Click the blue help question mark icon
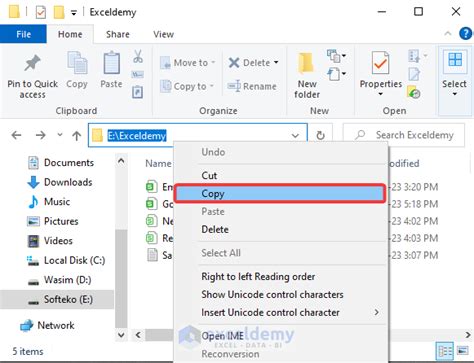 pos(466,34)
